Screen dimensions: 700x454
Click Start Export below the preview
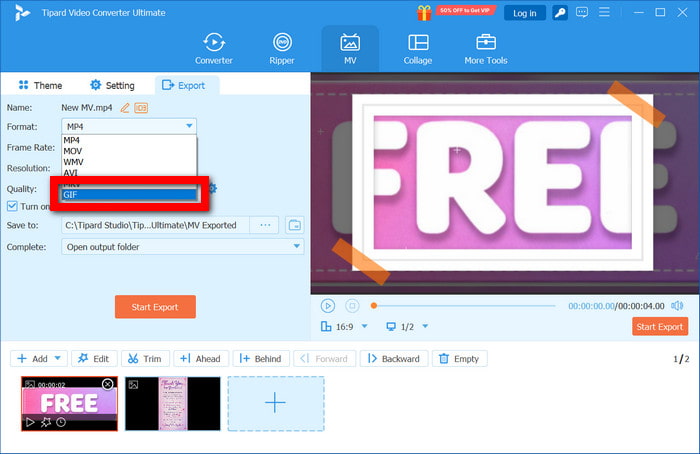point(660,327)
